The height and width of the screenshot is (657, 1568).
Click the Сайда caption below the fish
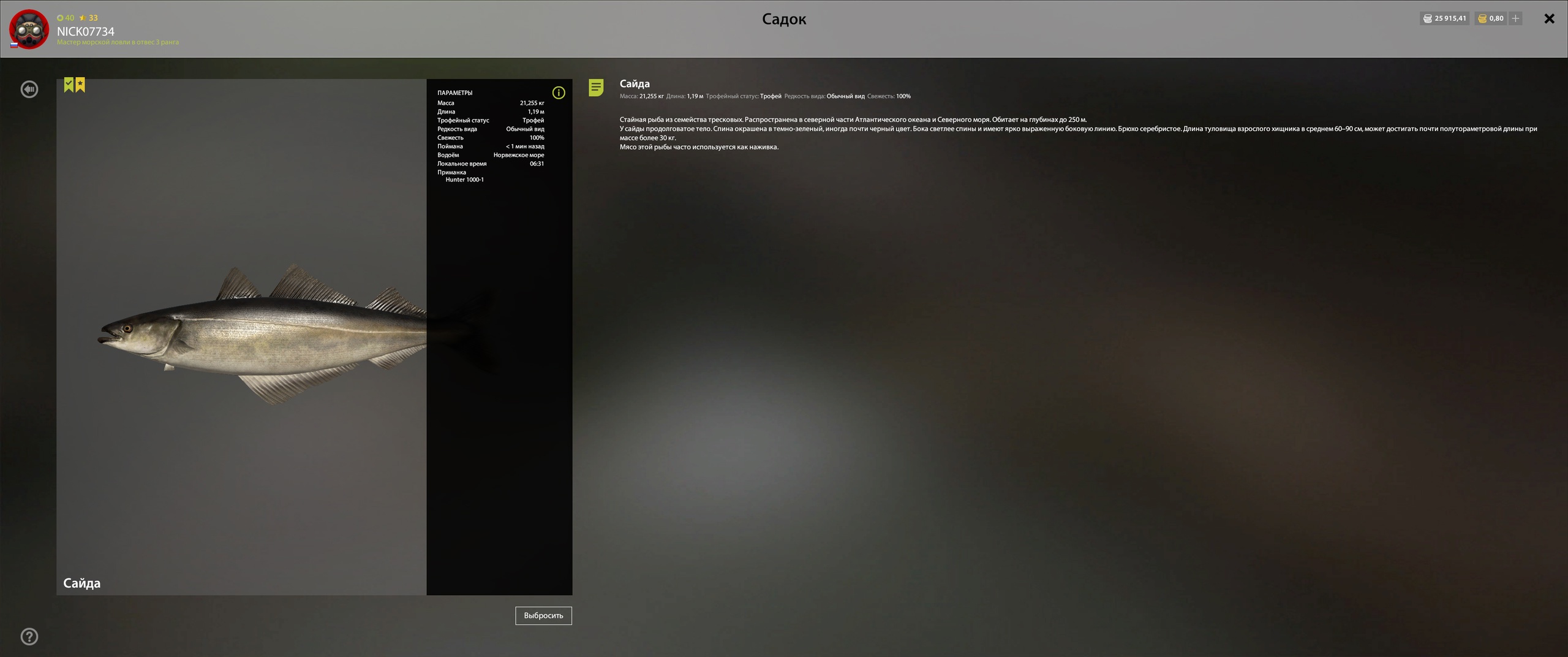tap(81, 583)
